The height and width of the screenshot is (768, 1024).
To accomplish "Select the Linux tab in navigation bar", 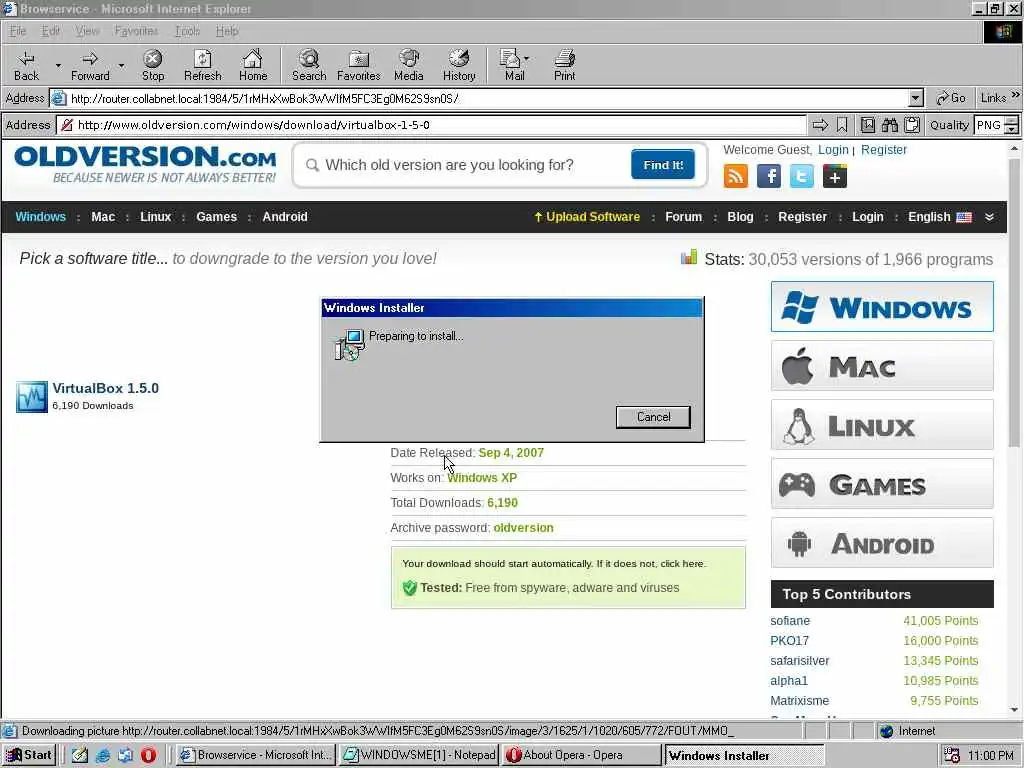I will coord(155,217).
